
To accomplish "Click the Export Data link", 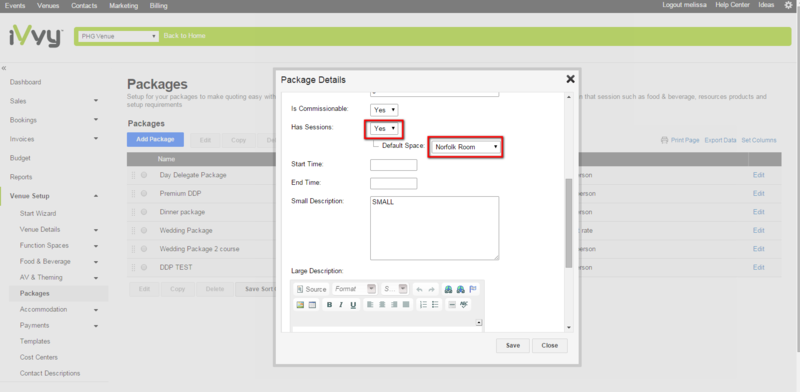I will [x=720, y=140].
